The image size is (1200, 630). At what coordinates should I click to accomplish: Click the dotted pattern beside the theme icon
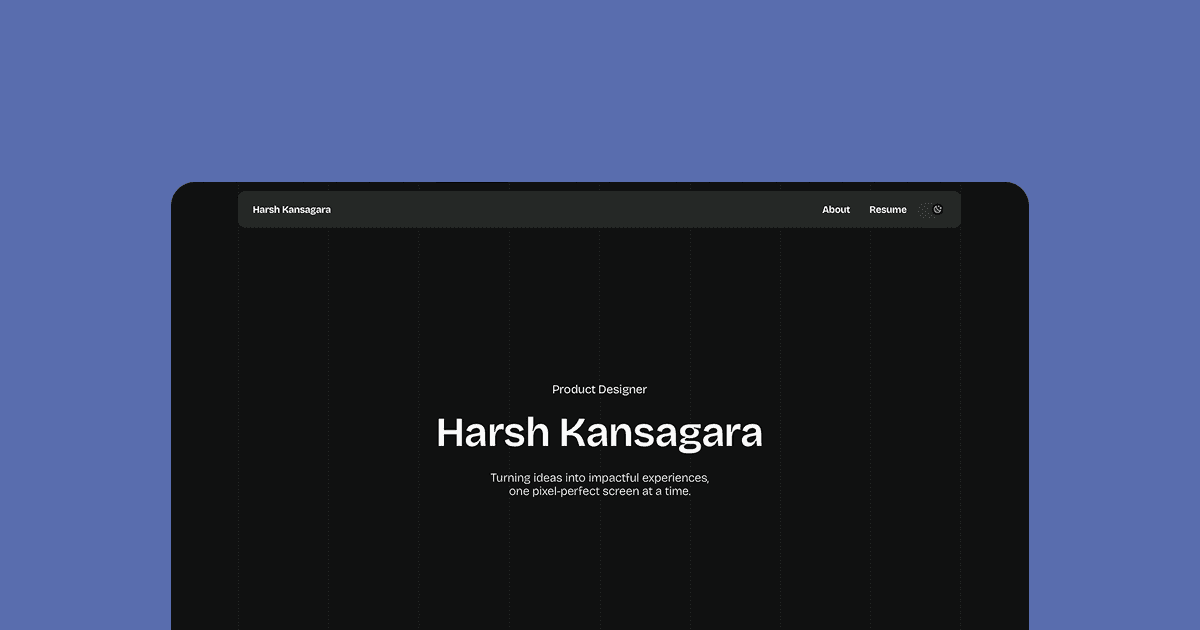925,210
